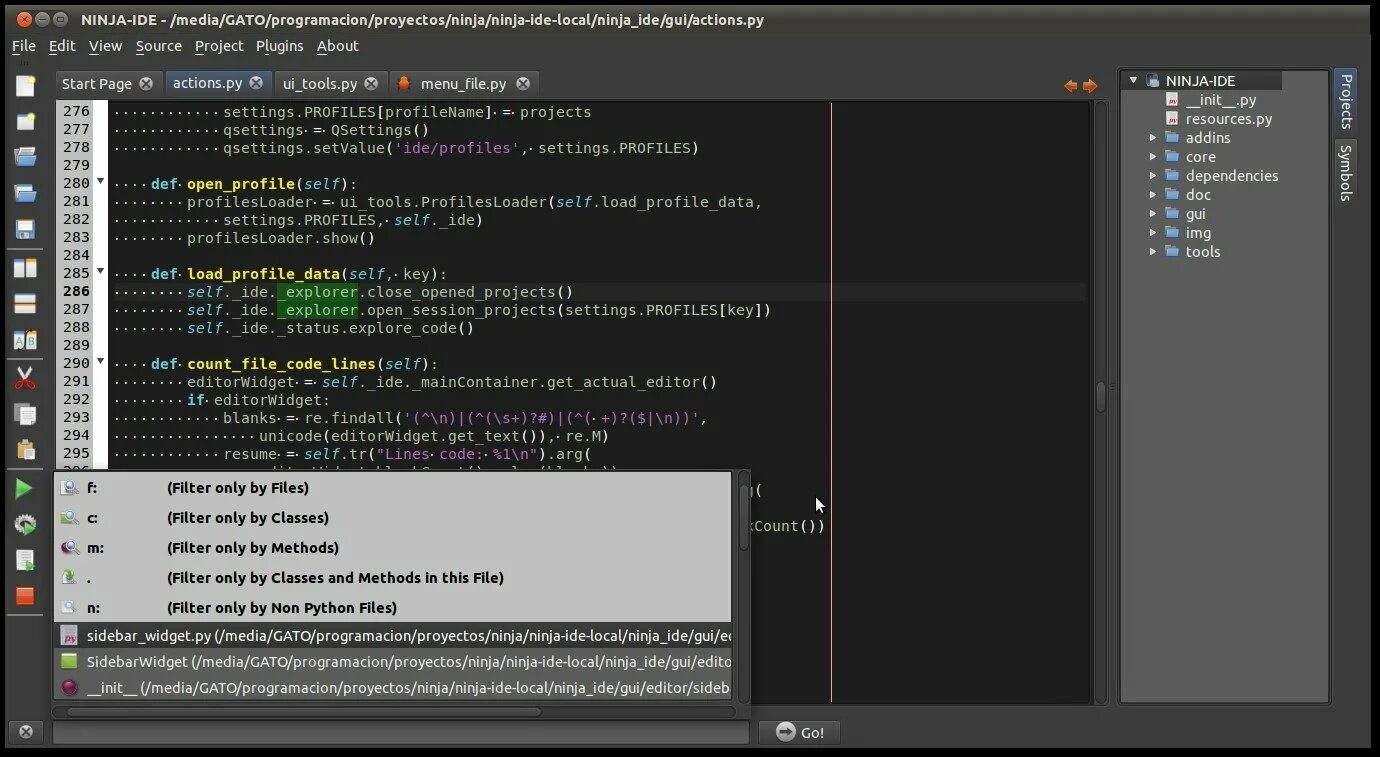Expand the img folder
The image size is (1380, 757).
point(1153,233)
